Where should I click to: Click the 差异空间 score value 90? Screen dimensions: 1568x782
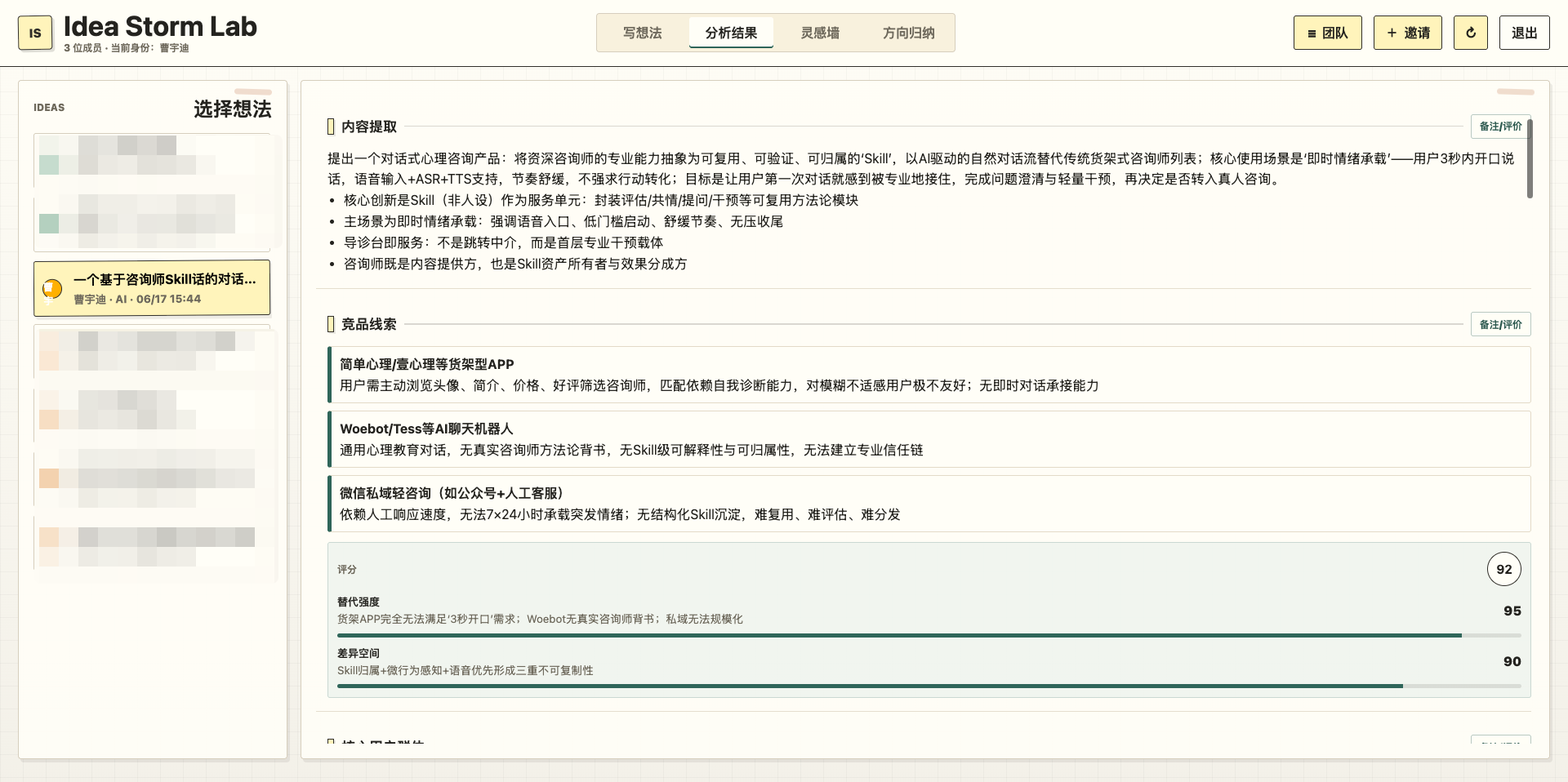click(x=1512, y=661)
